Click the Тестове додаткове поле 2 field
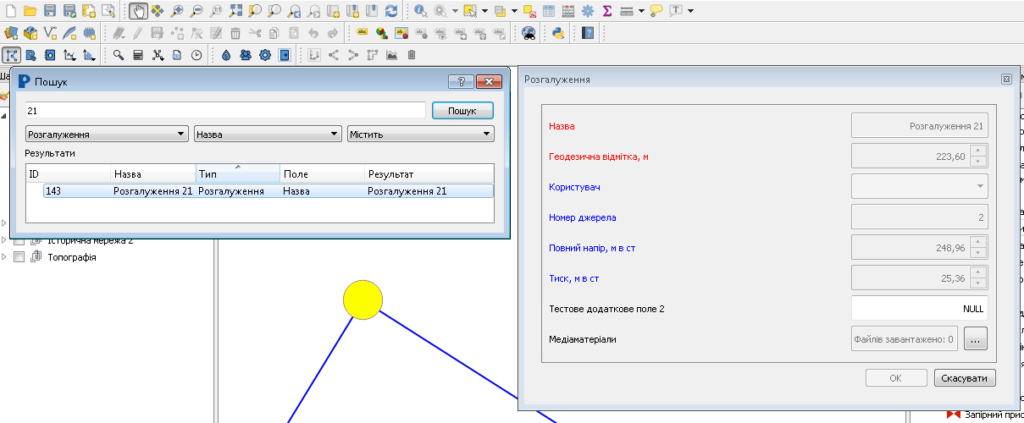The width and height of the screenshot is (1024, 423). click(920, 309)
